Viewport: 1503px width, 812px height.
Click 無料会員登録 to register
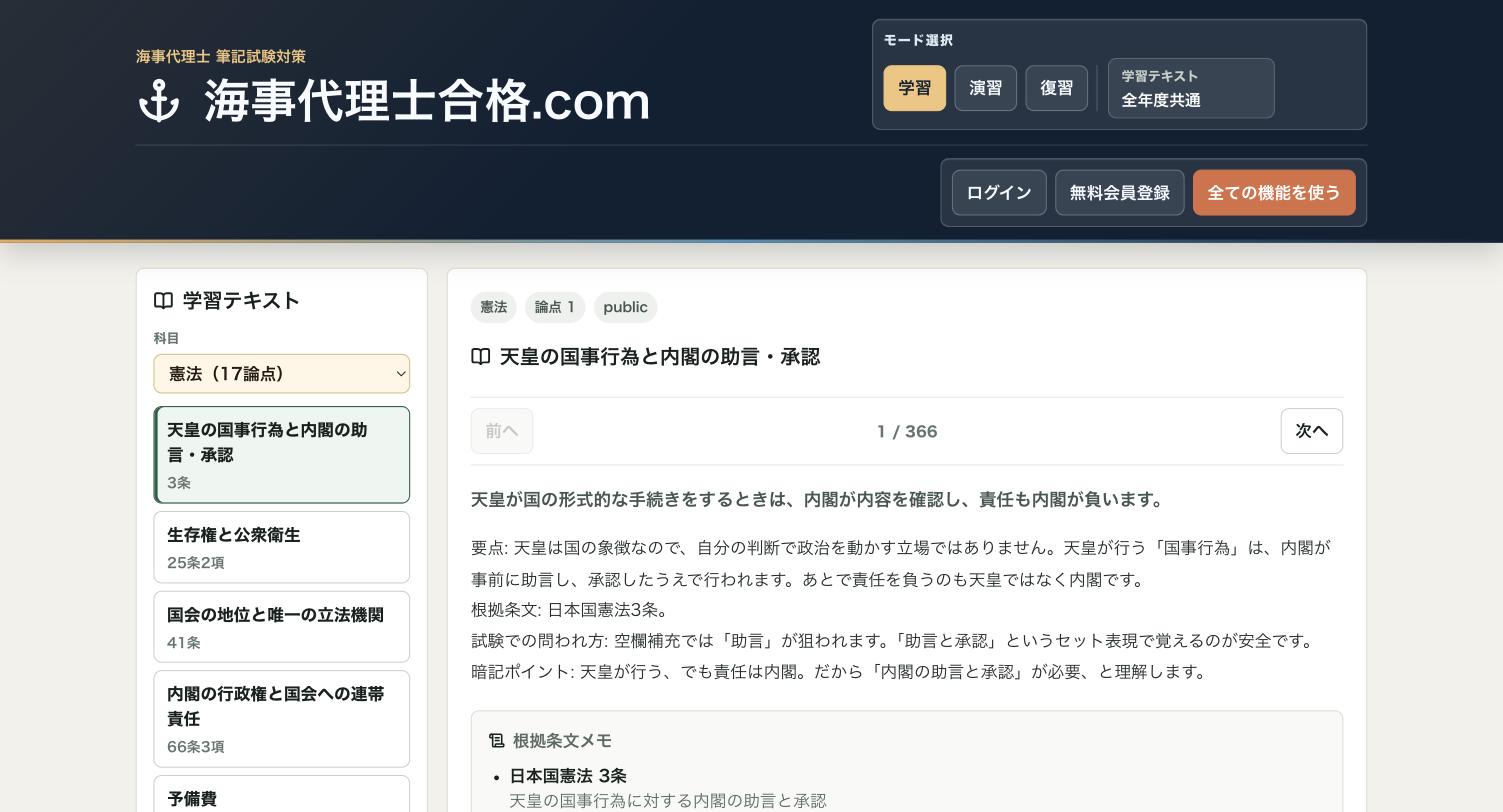tap(1120, 193)
